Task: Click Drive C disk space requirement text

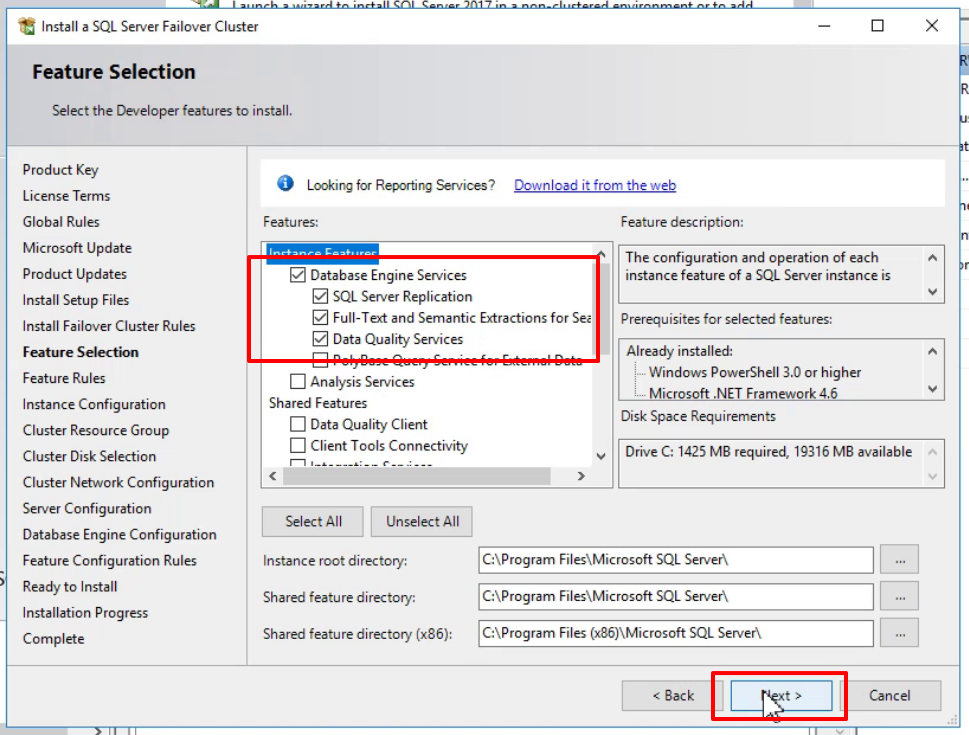Action: [768, 452]
